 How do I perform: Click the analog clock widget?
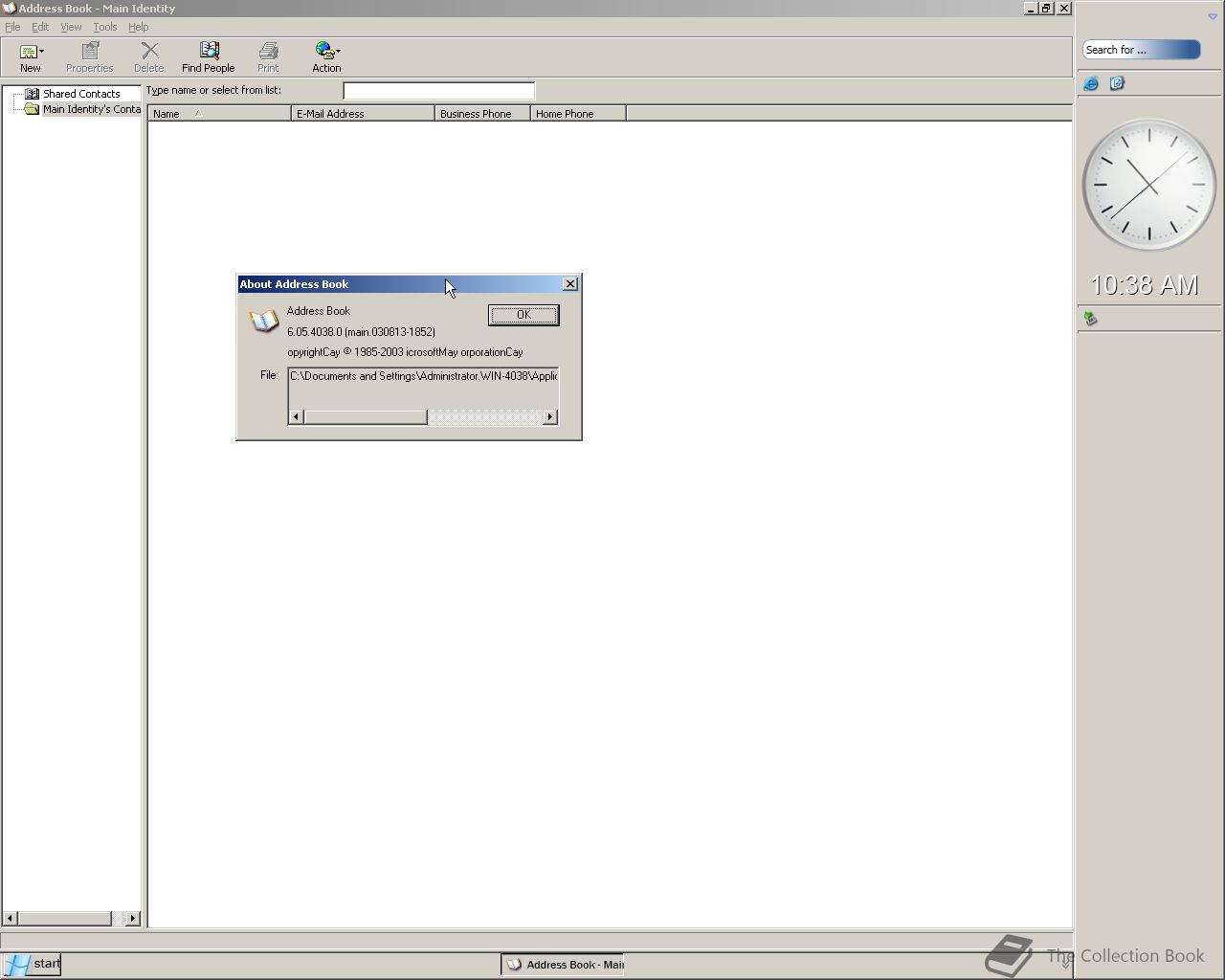point(1148,185)
